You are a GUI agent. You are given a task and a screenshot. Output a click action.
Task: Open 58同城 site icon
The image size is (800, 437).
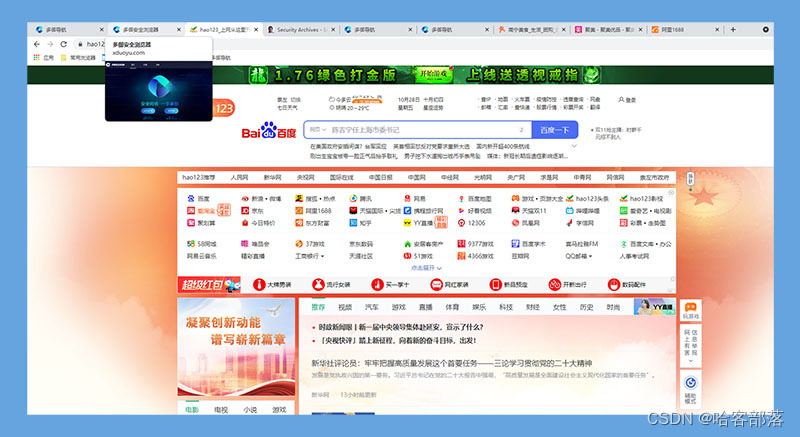coord(191,244)
